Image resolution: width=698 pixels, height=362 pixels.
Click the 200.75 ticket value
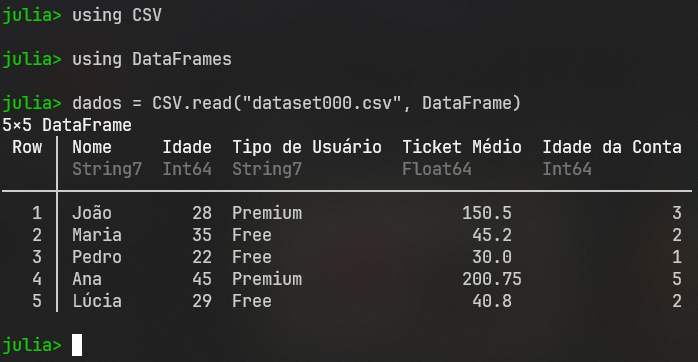coord(492,279)
